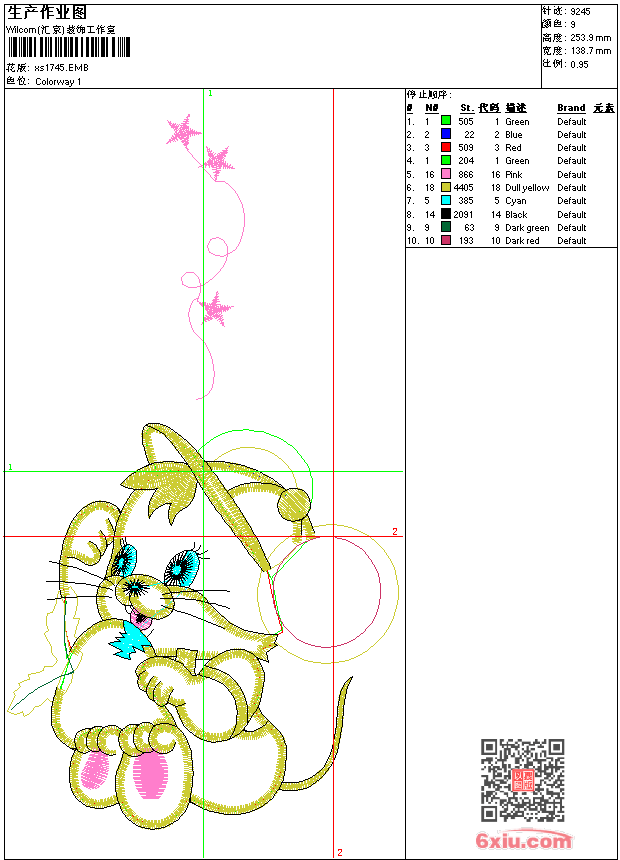Click the needle number 16 in Pink row
The height and width of the screenshot is (860, 620).
tap(430, 174)
